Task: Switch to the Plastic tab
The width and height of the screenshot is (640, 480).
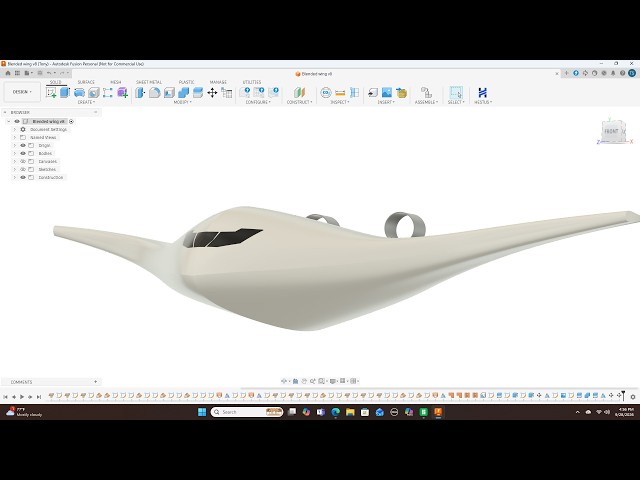Action: click(187, 82)
